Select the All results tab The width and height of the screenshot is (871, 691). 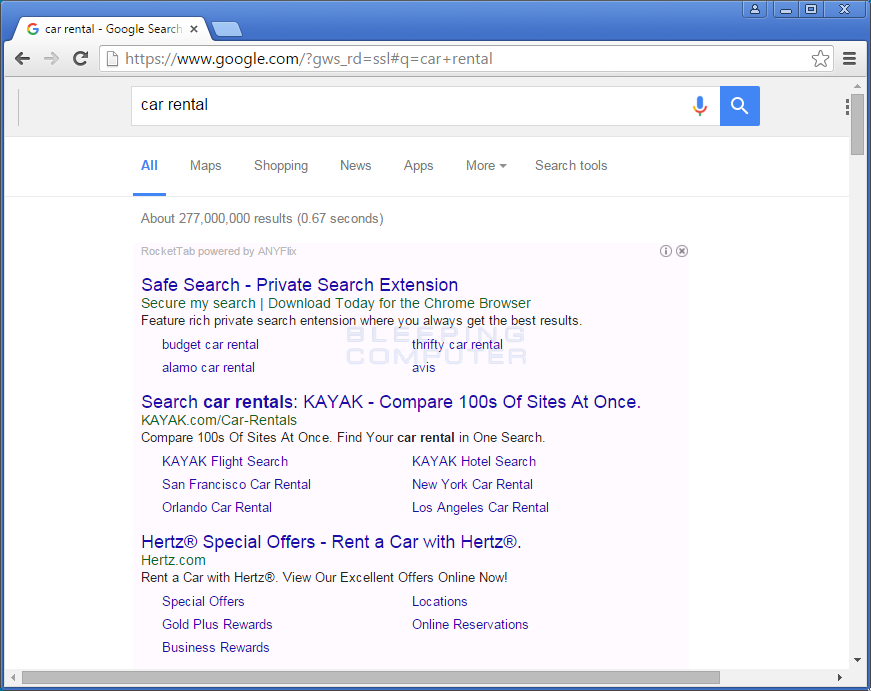pos(149,166)
